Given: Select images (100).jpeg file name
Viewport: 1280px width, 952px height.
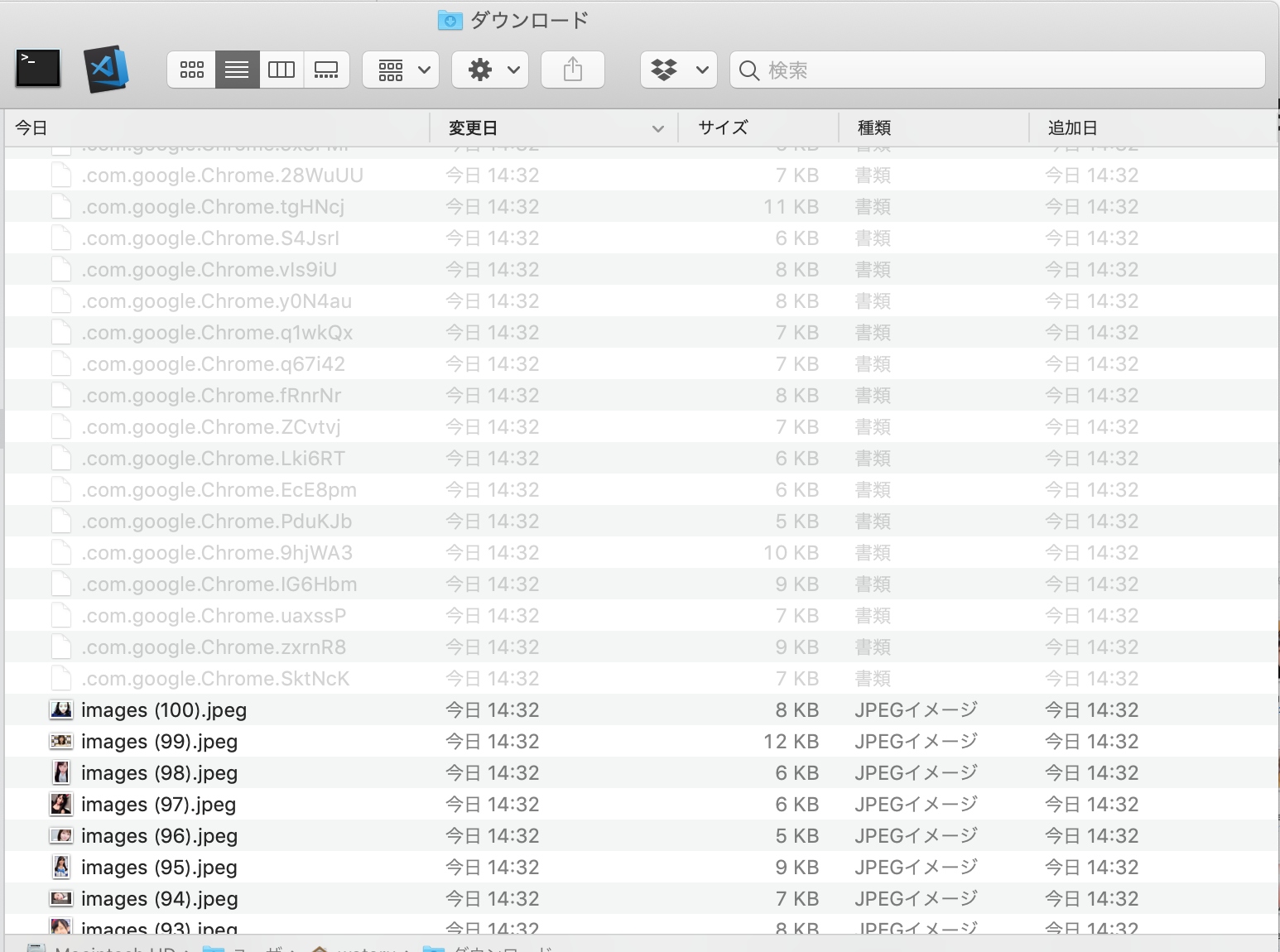Looking at the screenshot, I should (x=164, y=710).
